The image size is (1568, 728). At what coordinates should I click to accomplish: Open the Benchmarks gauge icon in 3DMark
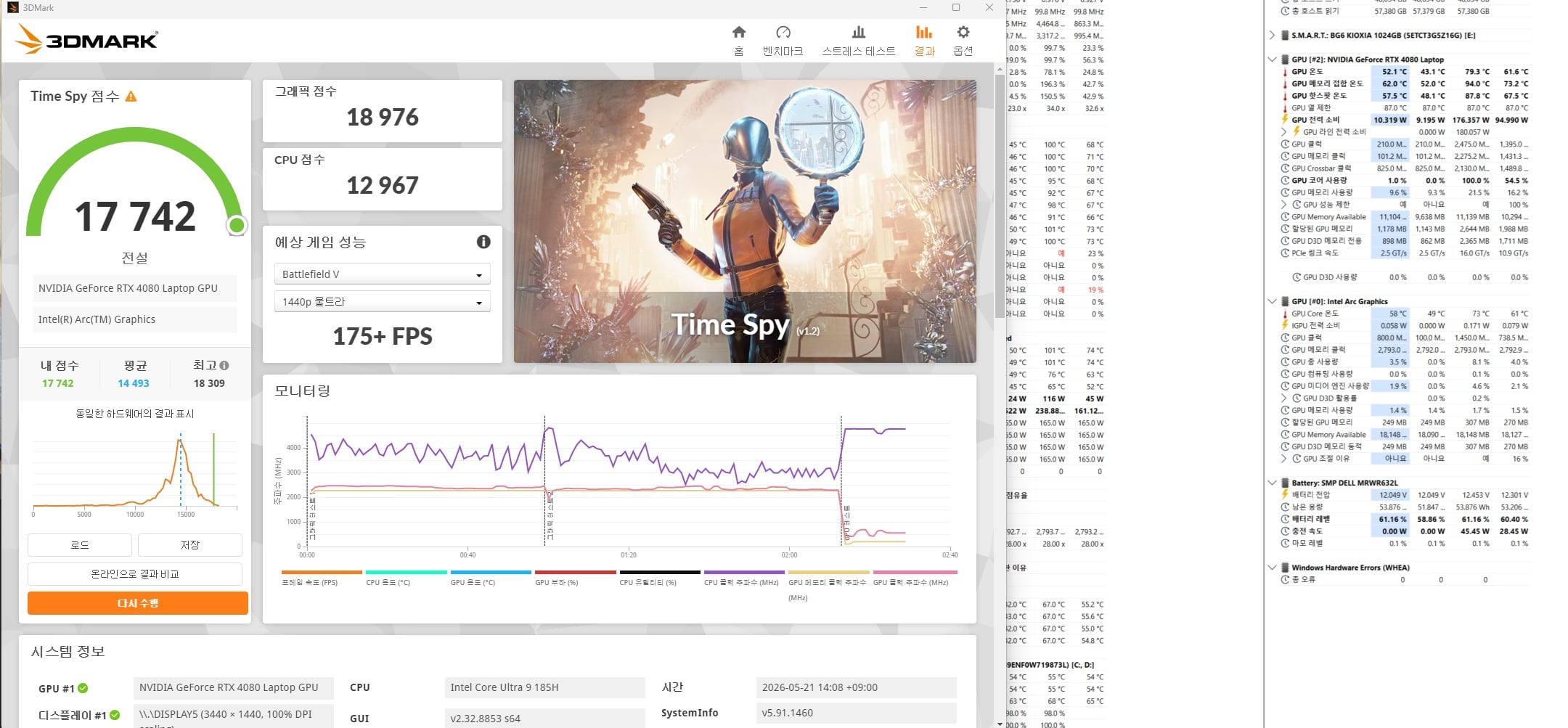(783, 32)
